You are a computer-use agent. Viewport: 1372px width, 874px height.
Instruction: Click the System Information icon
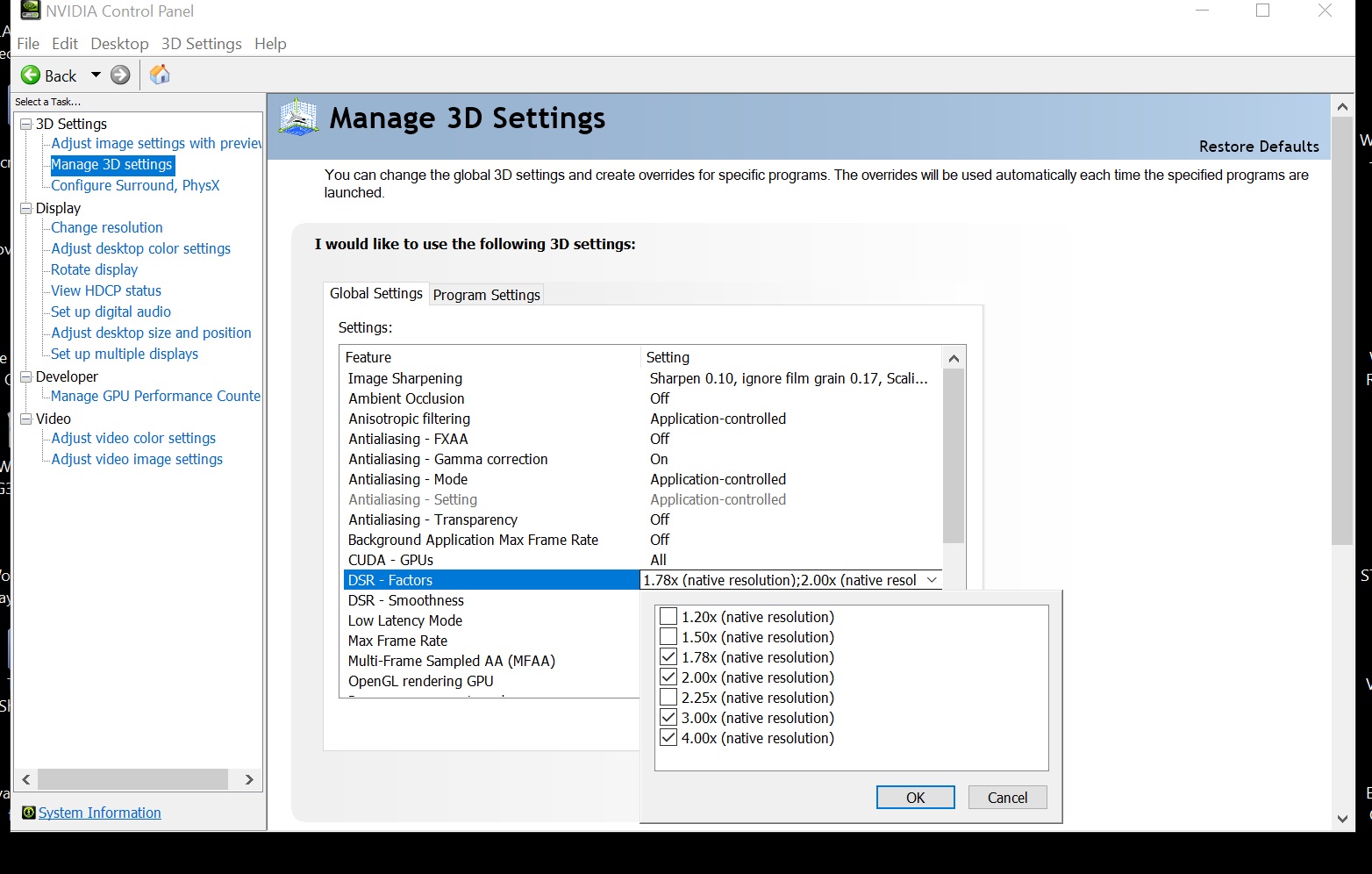coord(29,813)
